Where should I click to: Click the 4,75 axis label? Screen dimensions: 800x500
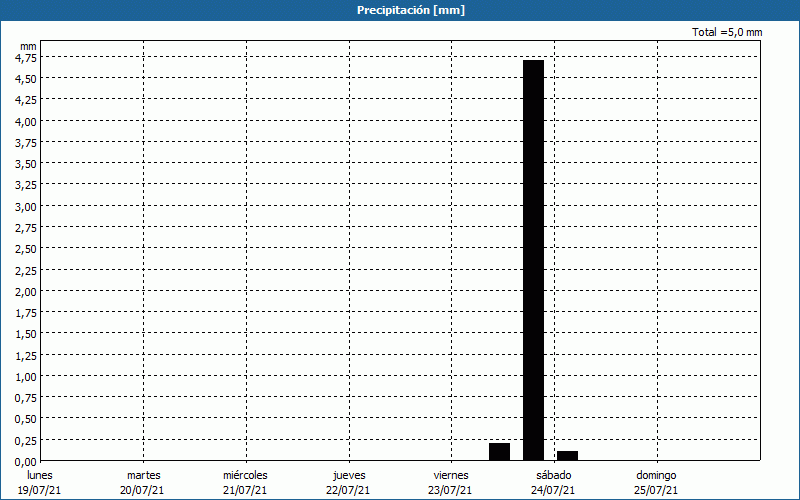(26, 58)
